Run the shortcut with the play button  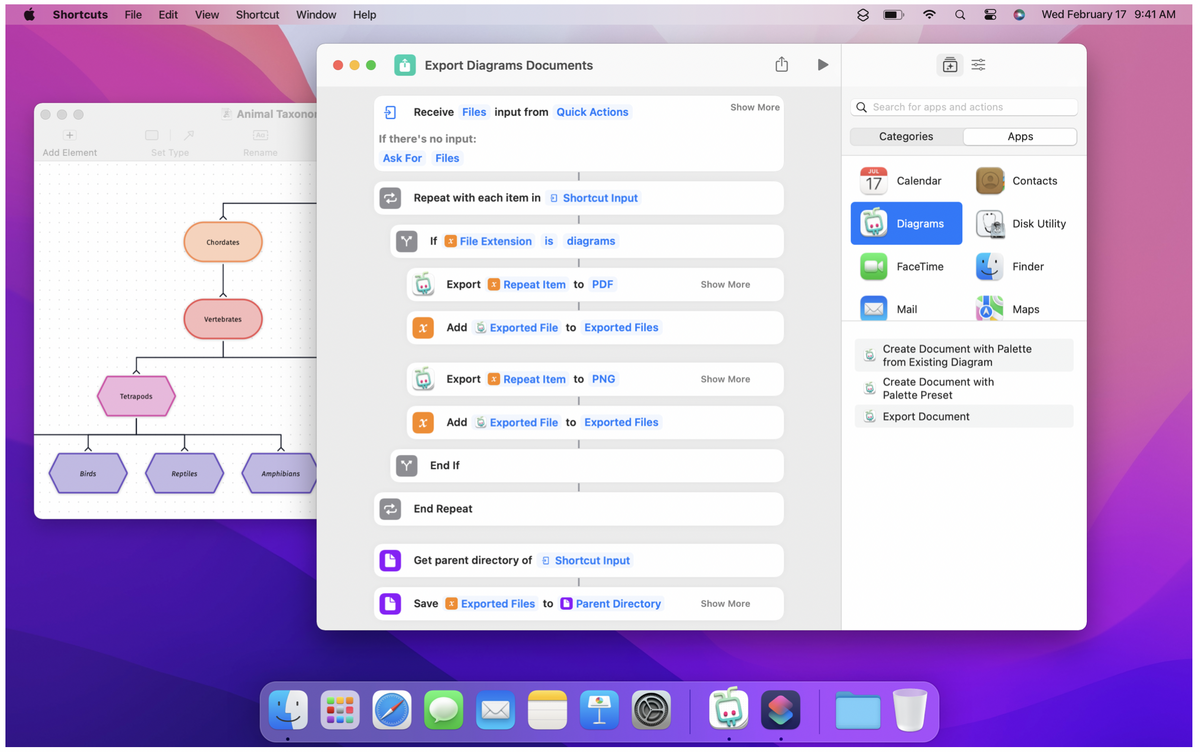pos(822,65)
